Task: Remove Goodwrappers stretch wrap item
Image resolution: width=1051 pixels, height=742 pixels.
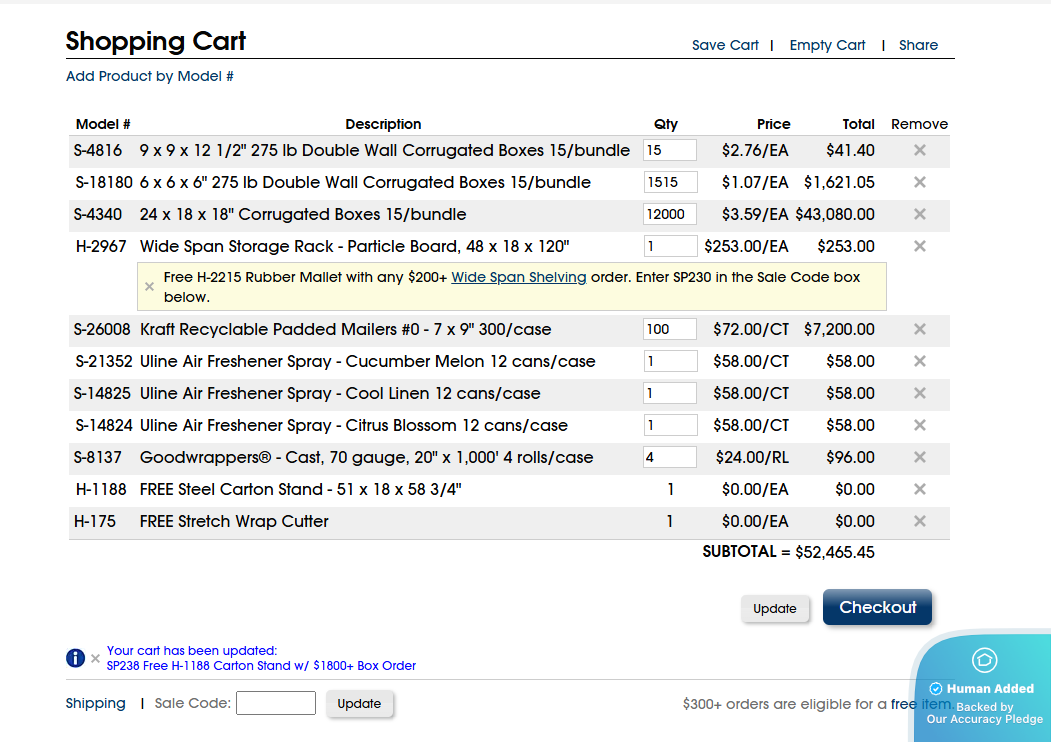Action: [919, 457]
